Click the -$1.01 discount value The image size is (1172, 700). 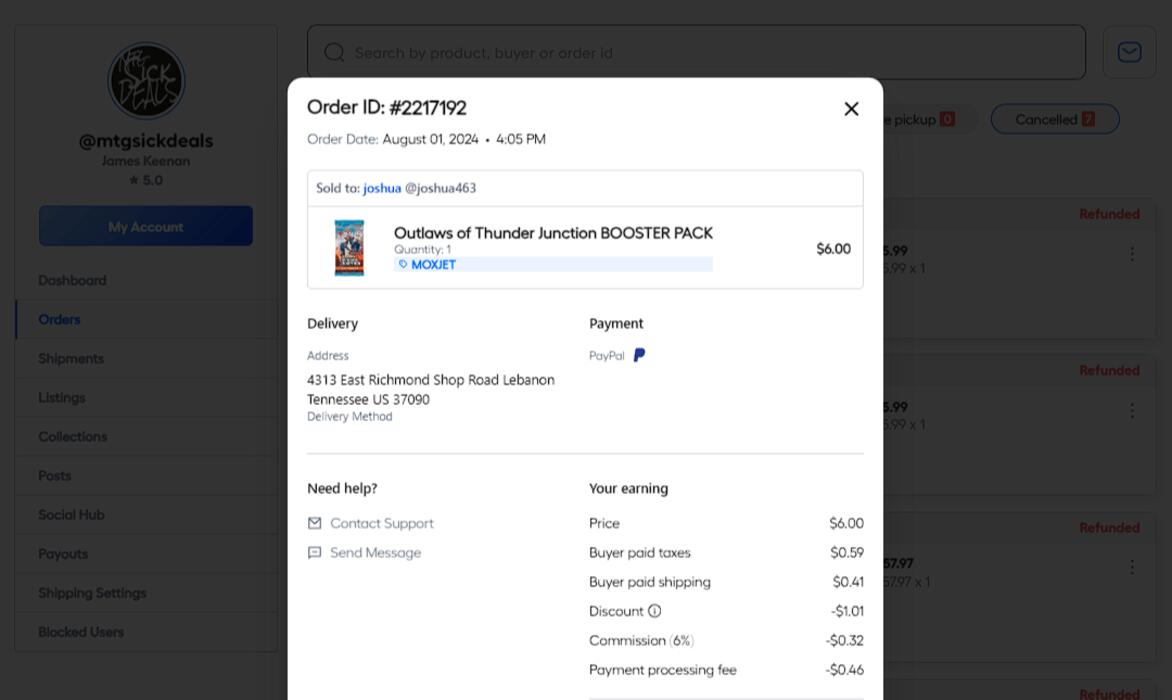pos(847,611)
